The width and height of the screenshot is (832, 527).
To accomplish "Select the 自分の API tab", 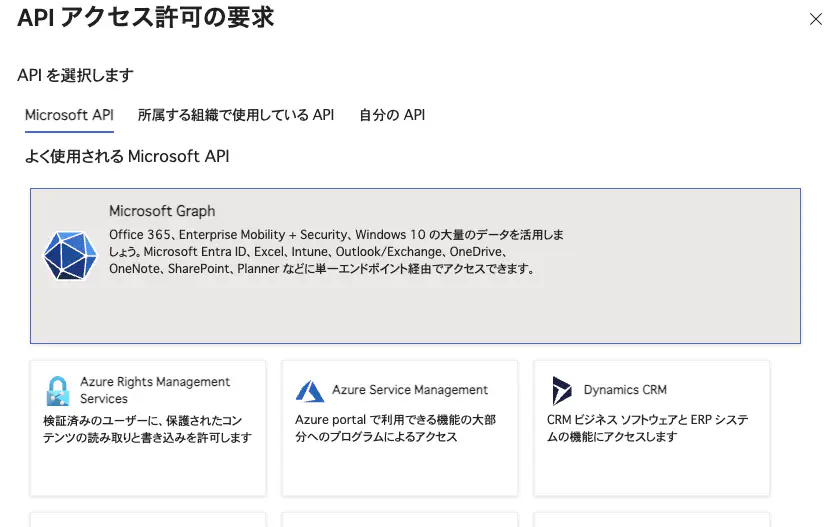I will (x=392, y=115).
